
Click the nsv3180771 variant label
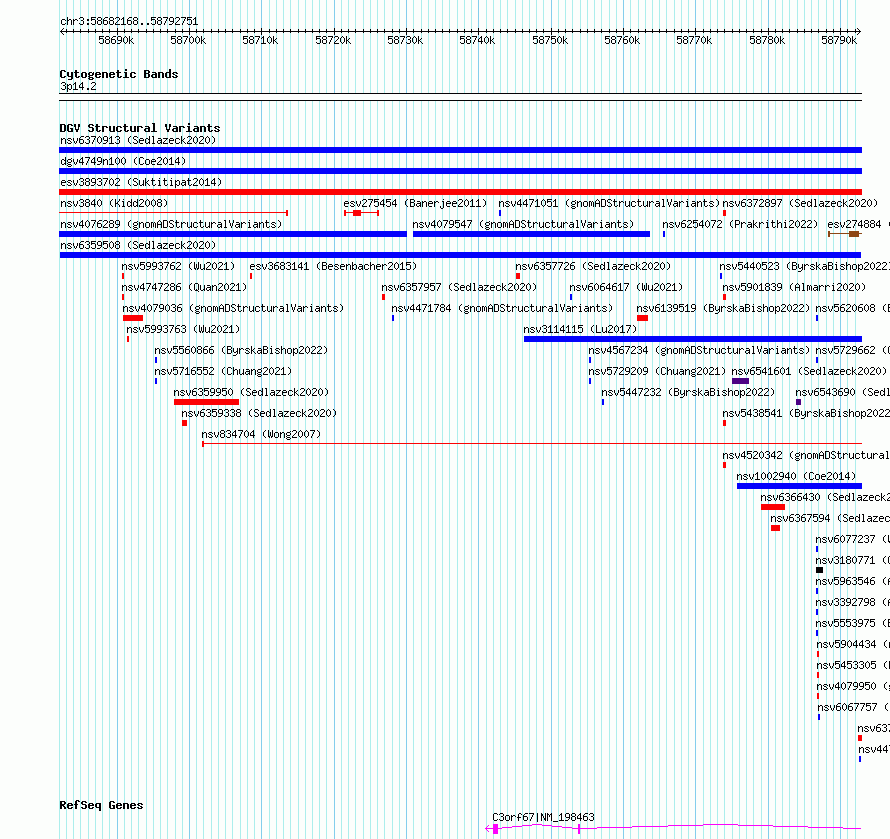tap(853, 560)
